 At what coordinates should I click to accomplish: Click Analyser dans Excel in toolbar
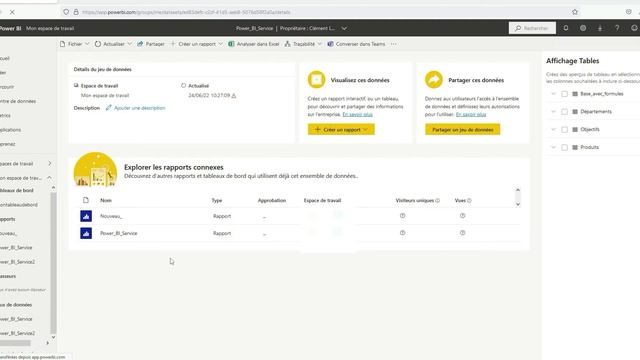[253, 44]
